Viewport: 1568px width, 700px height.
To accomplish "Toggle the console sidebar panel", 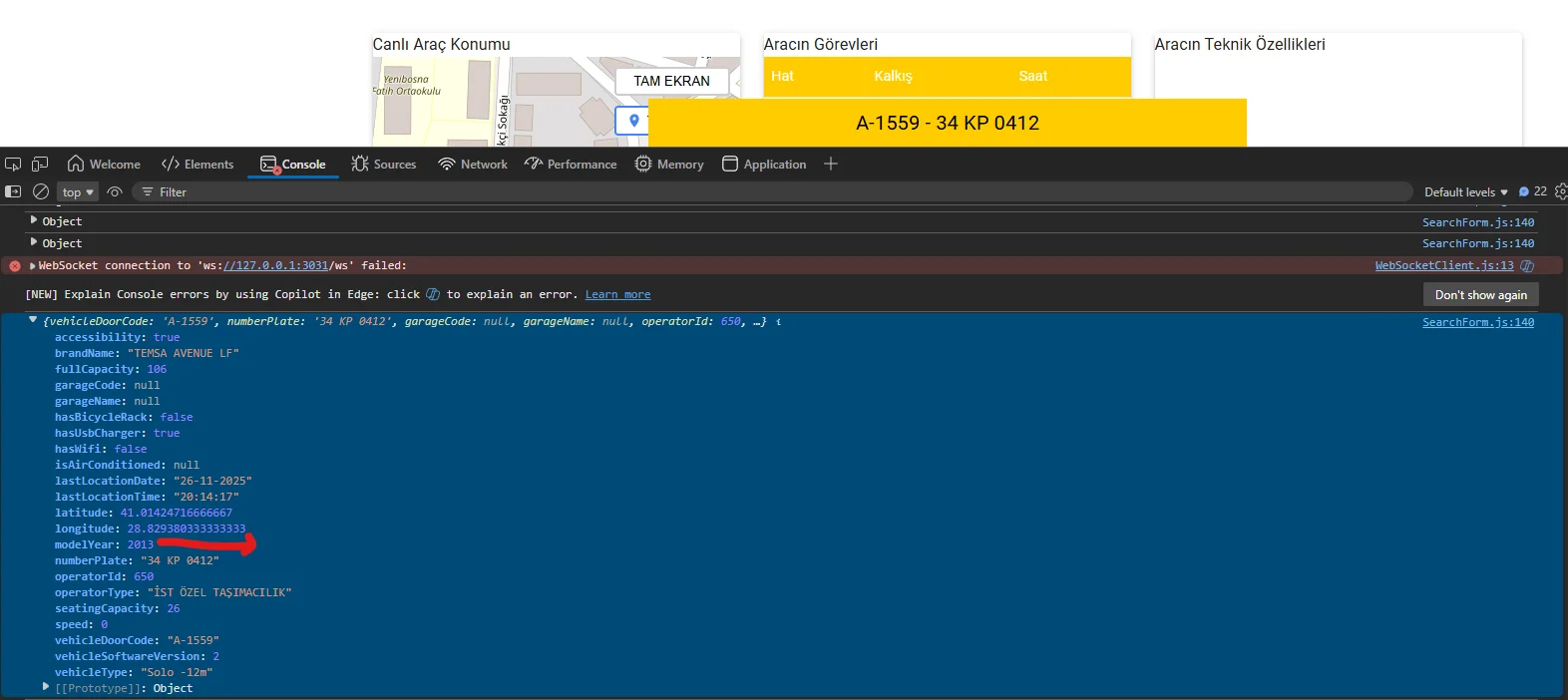I will pos(13,191).
